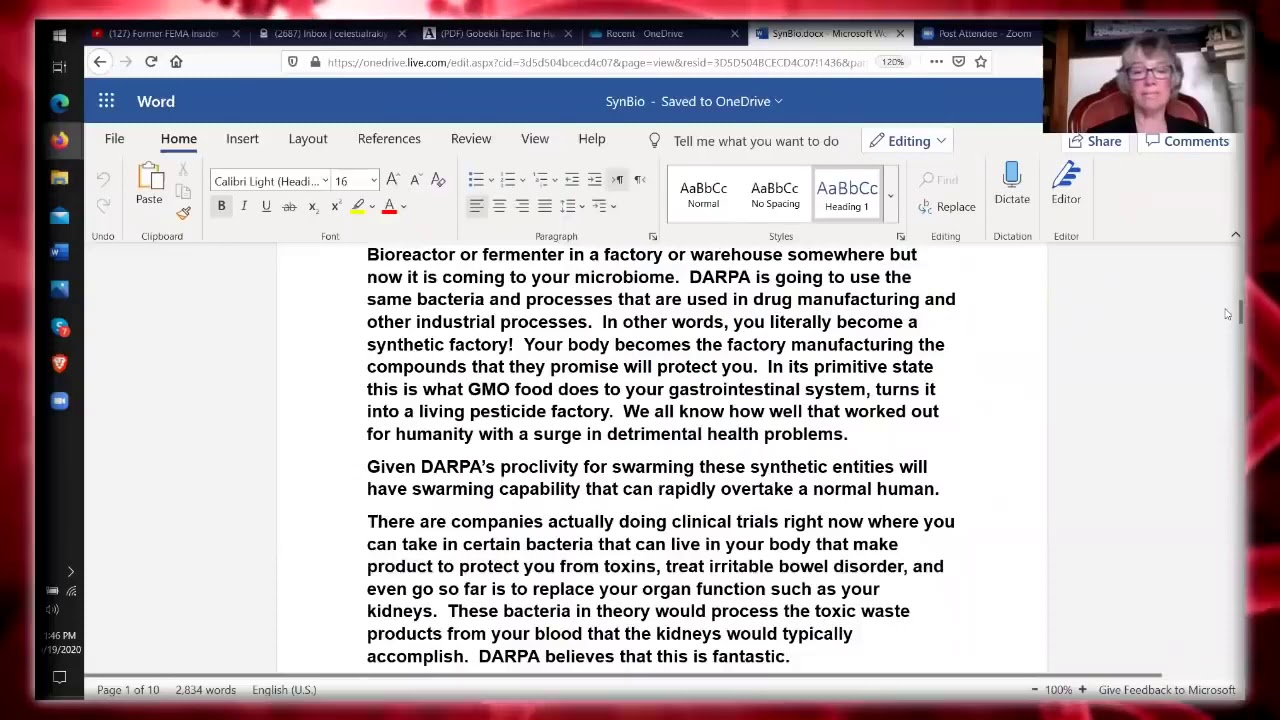Toggle Bold formatting
Image resolution: width=1280 pixels, height=720 pixels.
(x=221, y=206)
